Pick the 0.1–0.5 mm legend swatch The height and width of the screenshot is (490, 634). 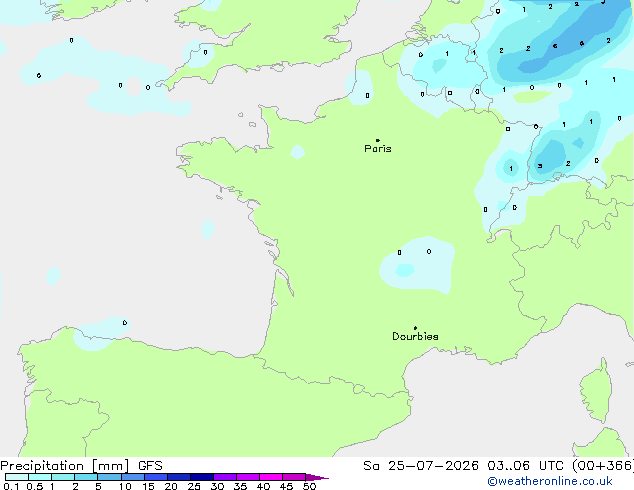[x=17, y=477]
